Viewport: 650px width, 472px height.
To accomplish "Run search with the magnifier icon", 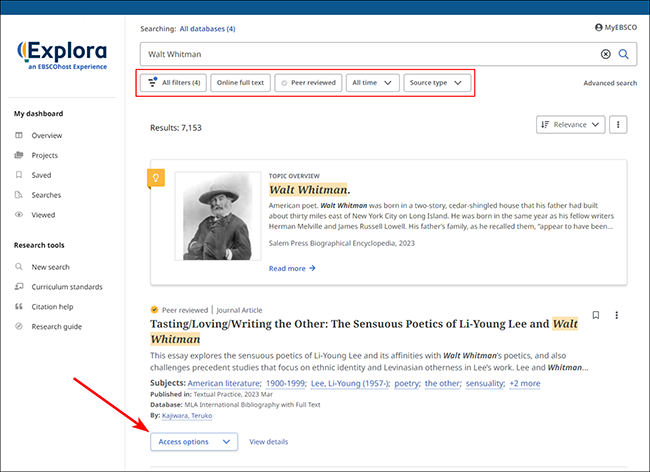I will 623,54.
